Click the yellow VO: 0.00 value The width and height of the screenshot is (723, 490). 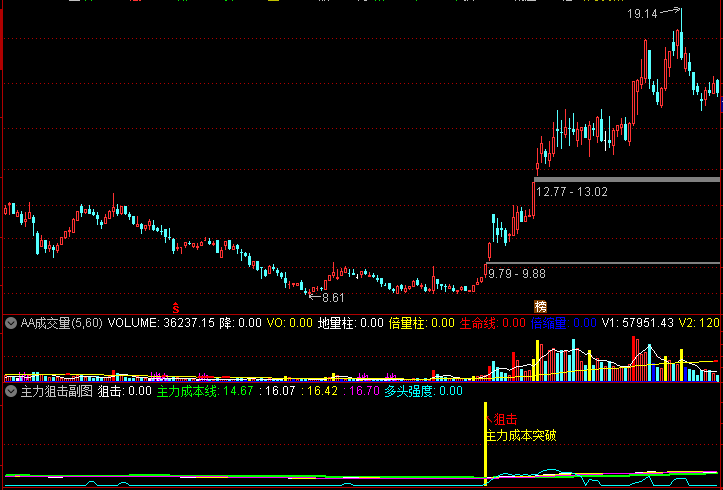(x=290, y=323)
